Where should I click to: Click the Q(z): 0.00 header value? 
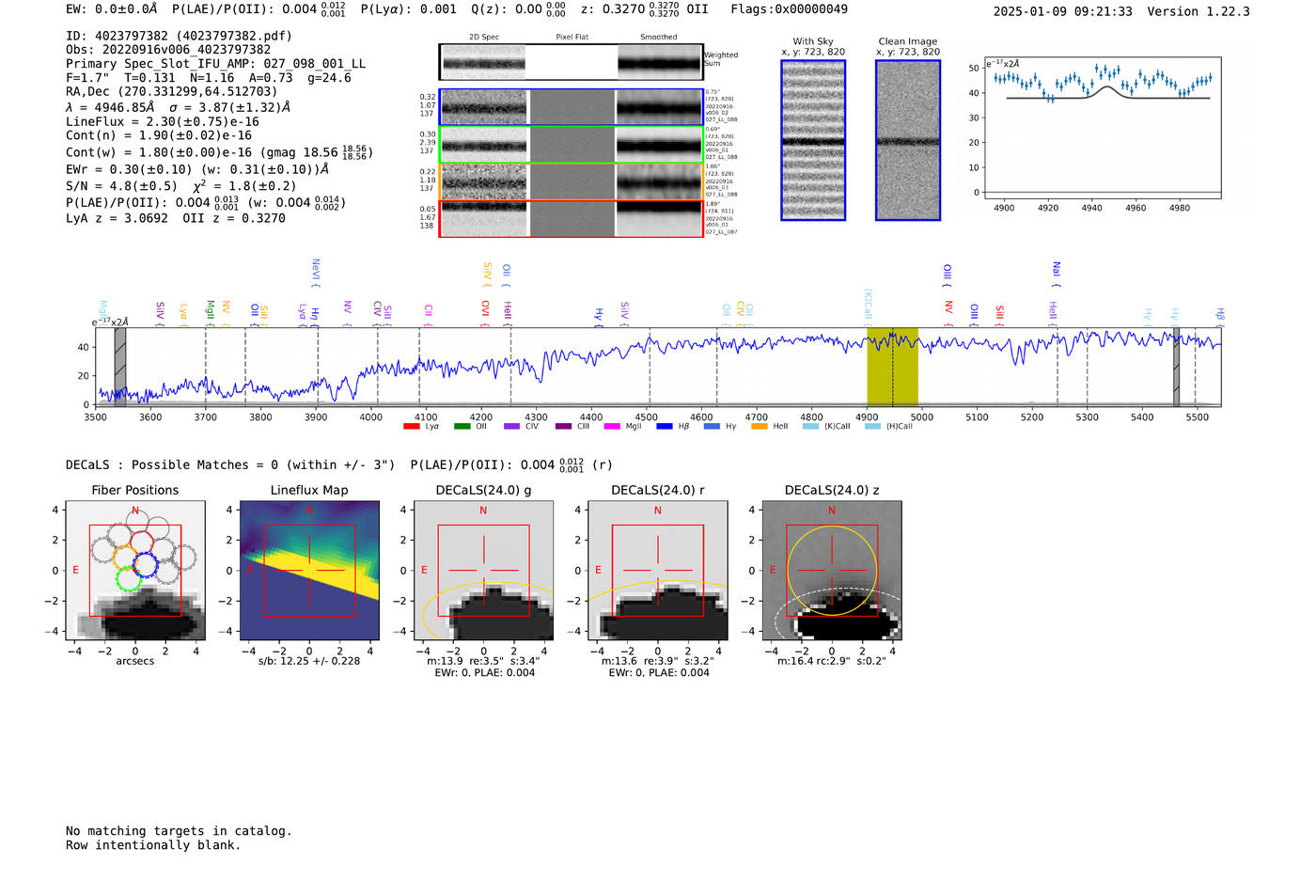point(519,9)
